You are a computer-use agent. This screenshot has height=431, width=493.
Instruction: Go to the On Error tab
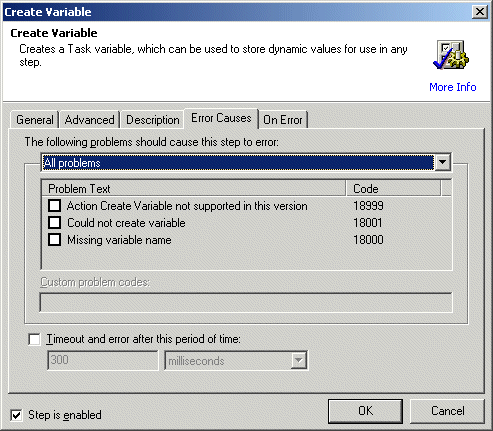pos(283,120)
